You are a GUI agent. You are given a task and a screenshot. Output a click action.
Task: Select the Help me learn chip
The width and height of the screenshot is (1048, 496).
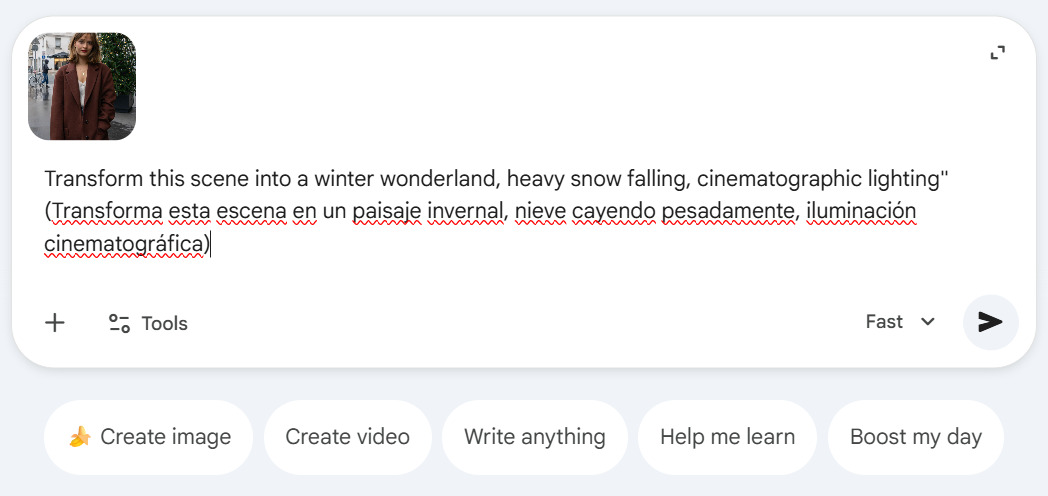[x=727, y=437]
